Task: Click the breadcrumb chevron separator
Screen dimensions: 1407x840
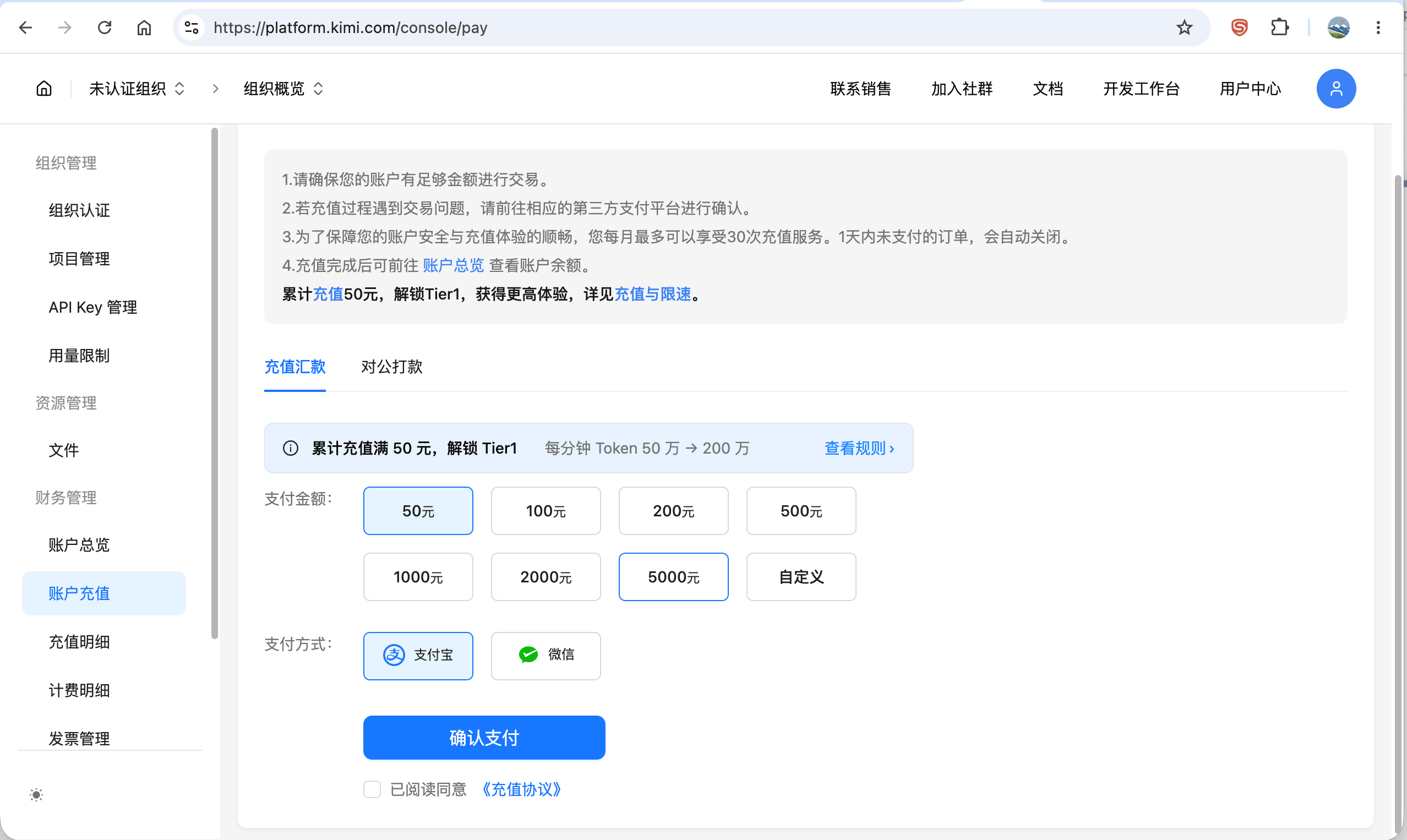Action: [x=215, y=88]
